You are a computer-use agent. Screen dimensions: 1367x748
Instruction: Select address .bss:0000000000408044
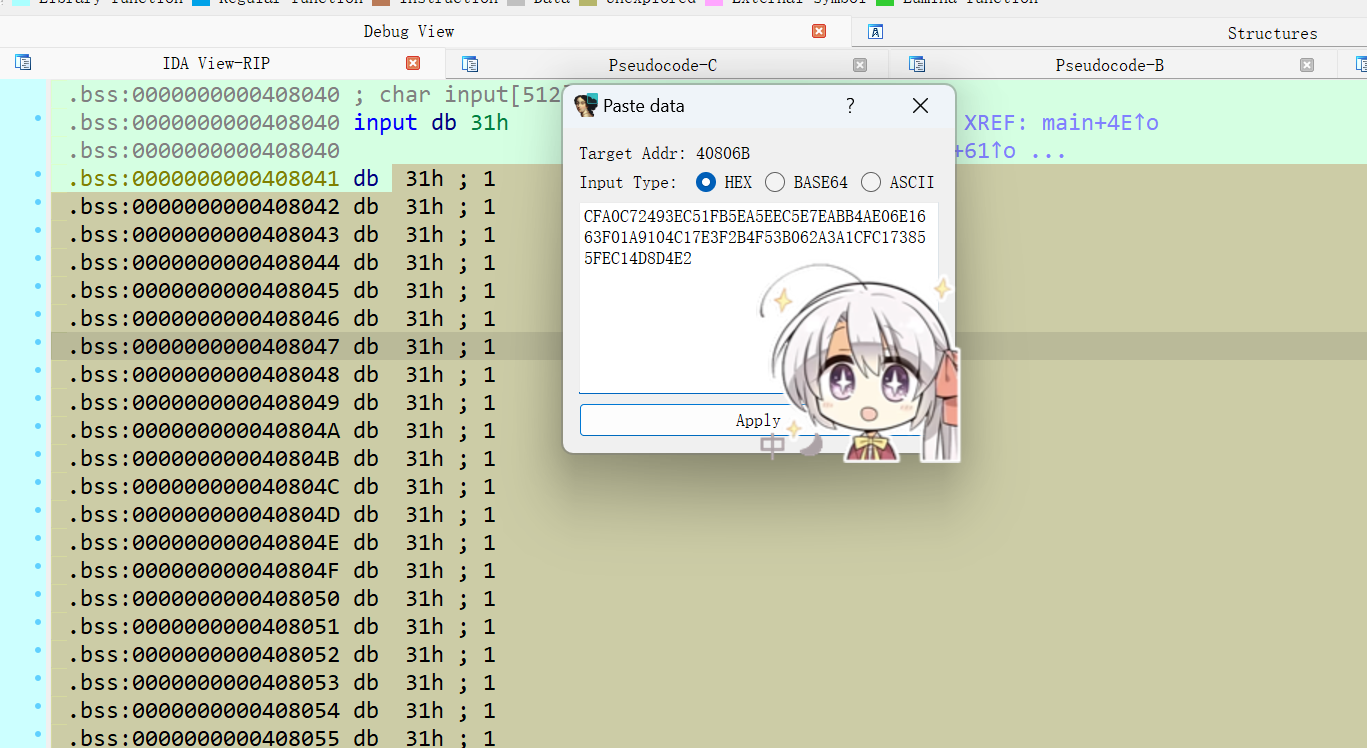204,262
